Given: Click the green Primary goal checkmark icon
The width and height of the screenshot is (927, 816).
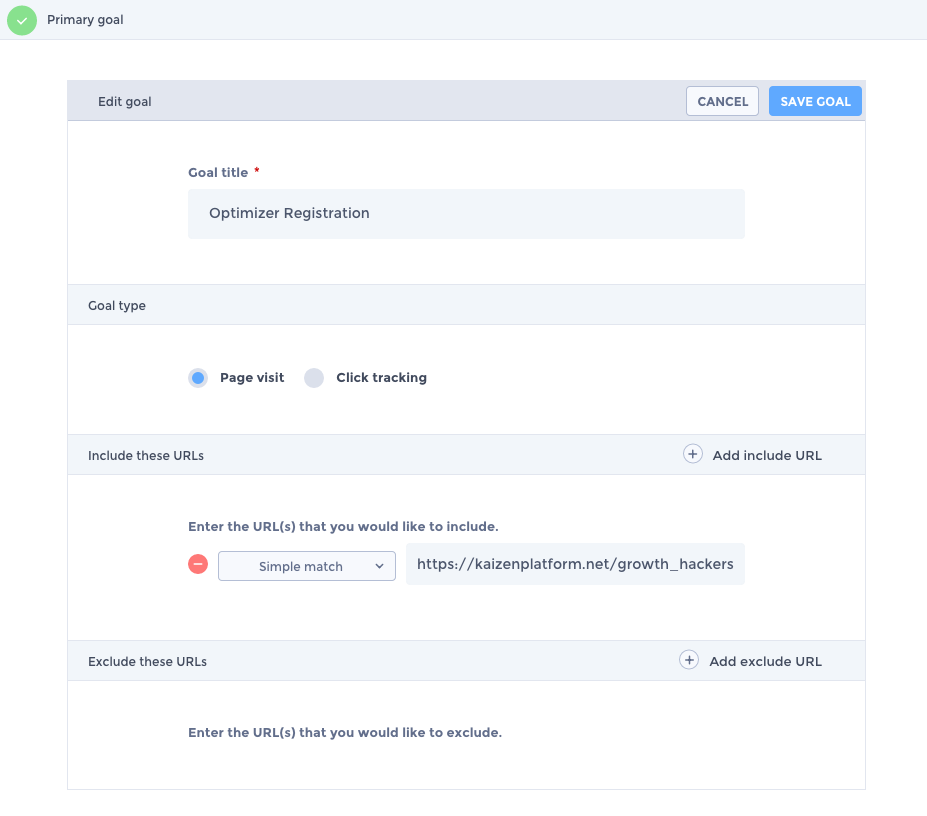Looking at the screenshot, I should tap(22, 20).
